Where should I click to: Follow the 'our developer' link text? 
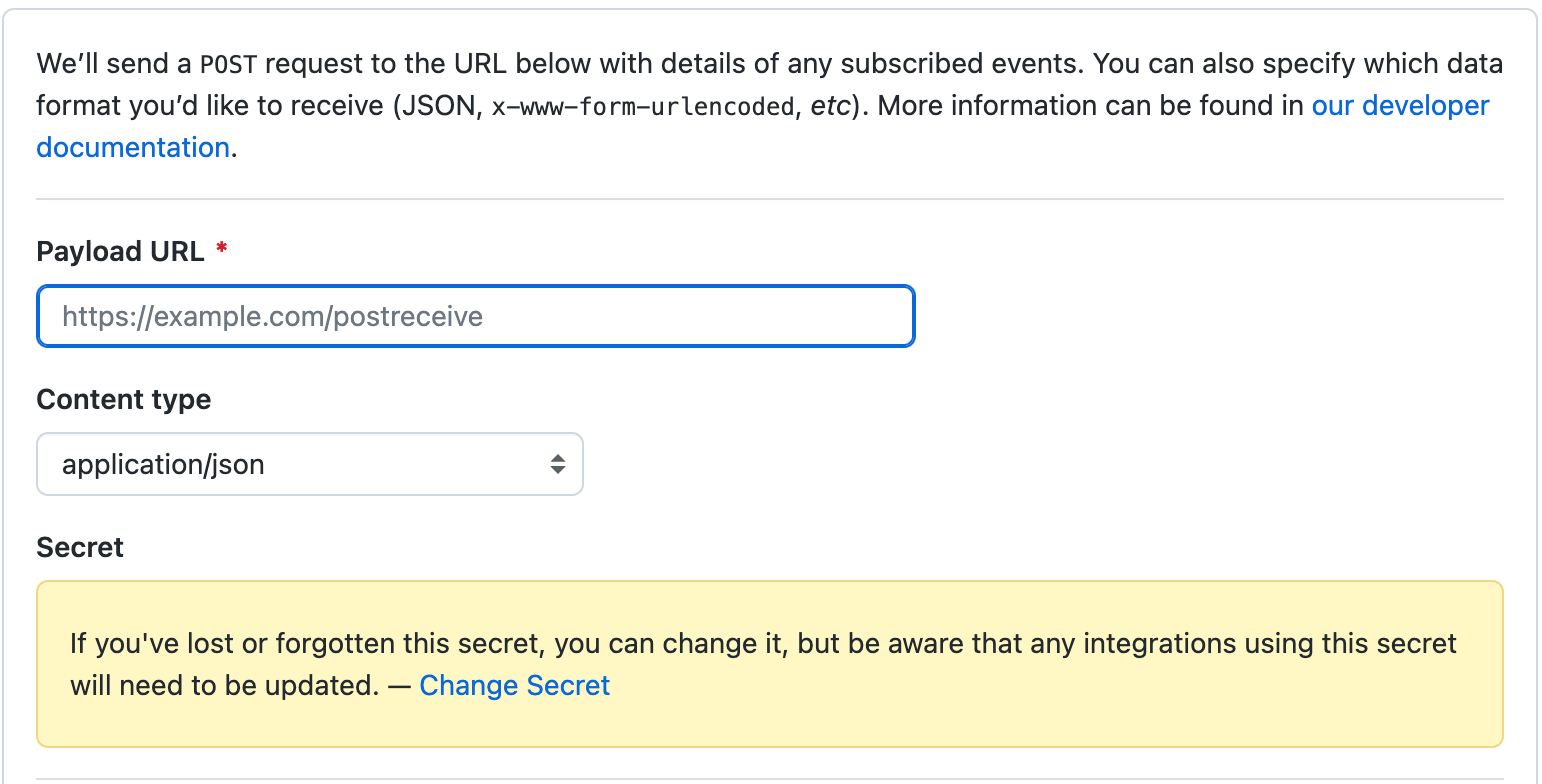(x=1401, y=106)
